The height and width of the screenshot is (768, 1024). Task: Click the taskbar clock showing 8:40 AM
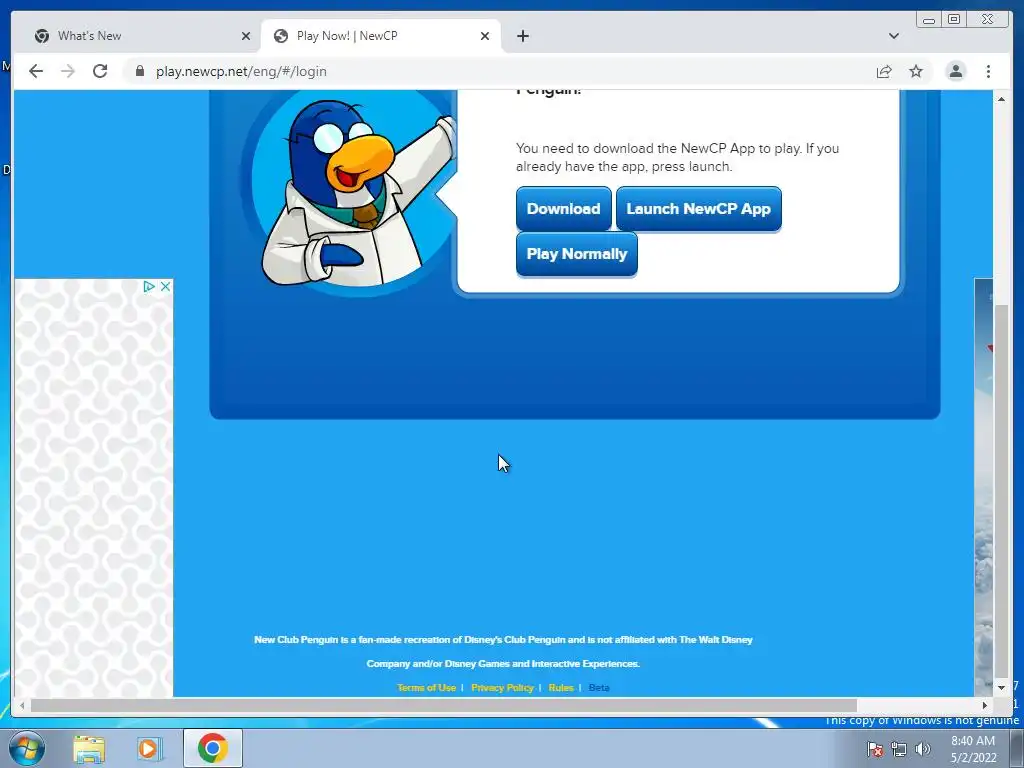point(973,749)
